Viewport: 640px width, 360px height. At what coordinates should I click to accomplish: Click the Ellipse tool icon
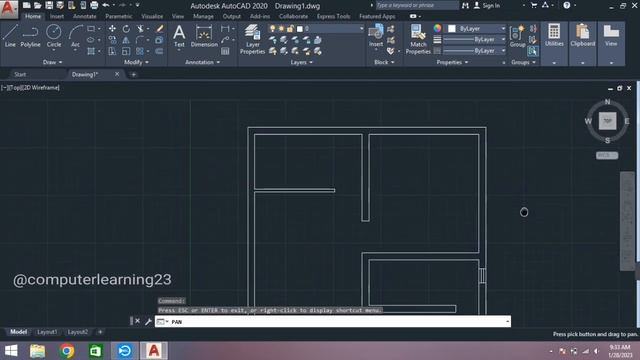pos(91,40)
